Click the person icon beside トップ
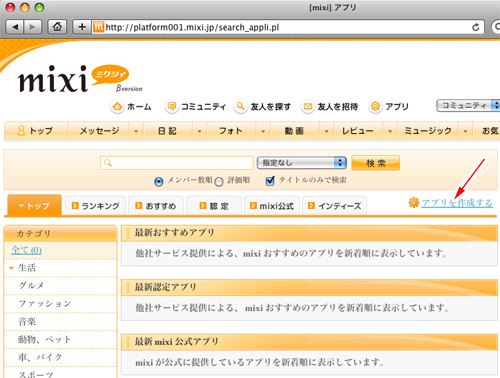Screen dimensions: 500x378 tap(21, 130)
